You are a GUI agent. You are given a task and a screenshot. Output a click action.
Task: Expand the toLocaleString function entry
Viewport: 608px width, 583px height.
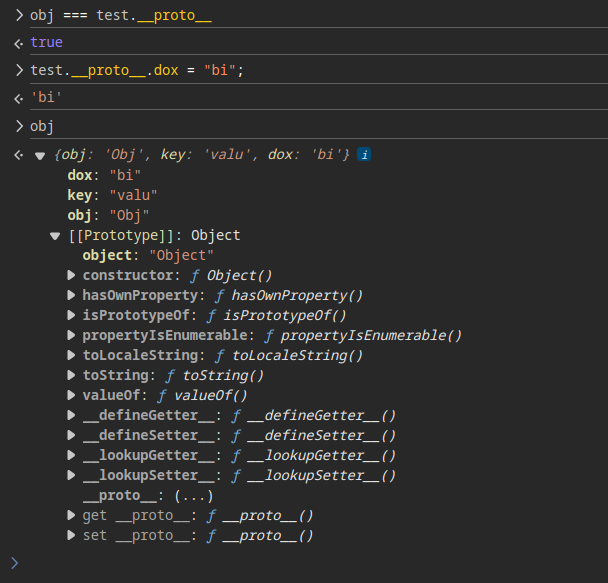pyautogui.click(x=71, y=355)
